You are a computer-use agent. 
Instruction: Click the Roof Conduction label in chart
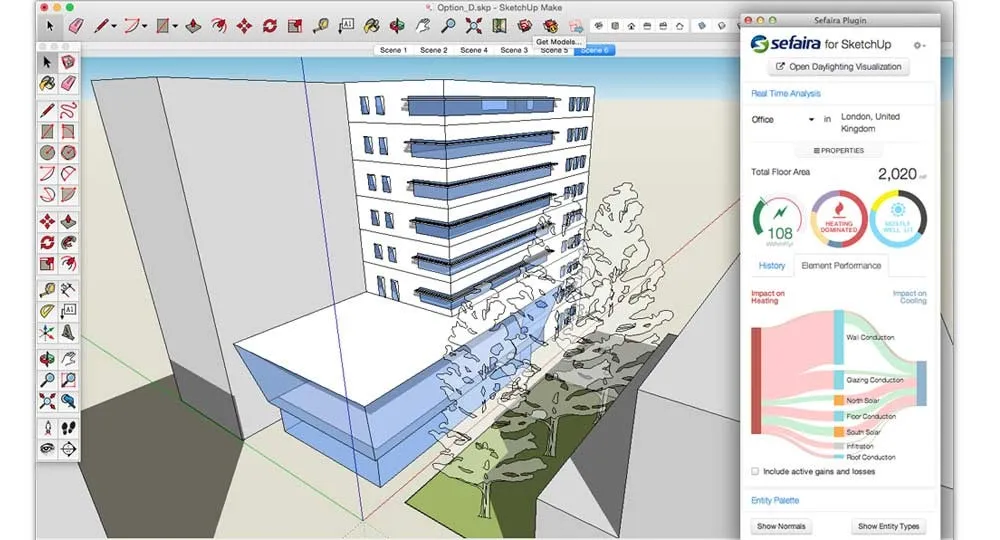point(871,457)
